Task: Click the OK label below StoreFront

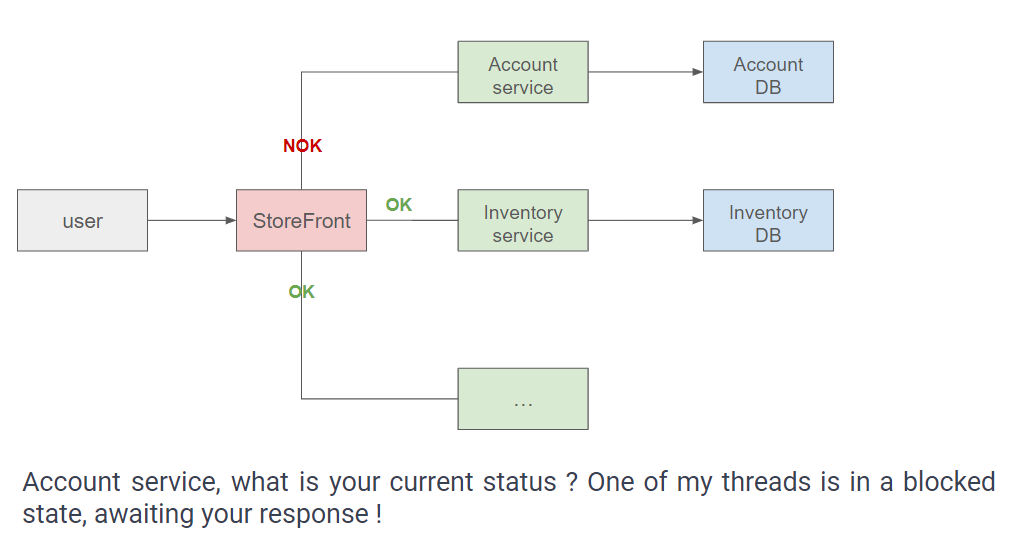Action: (x=301, y=292)
